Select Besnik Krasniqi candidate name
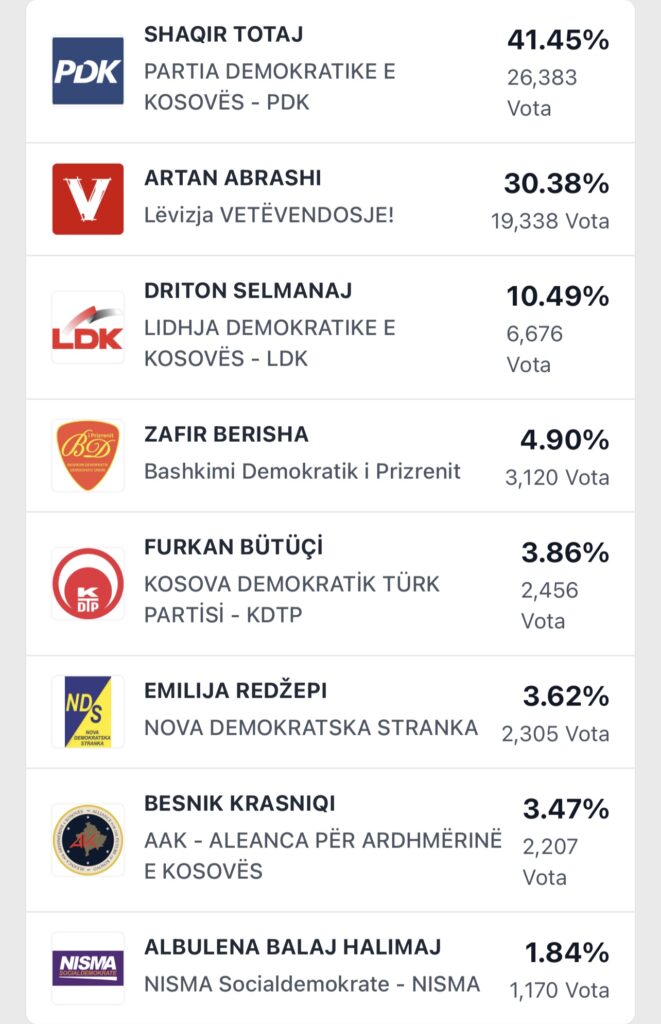 pyautogui.click(x=239, y=804)
